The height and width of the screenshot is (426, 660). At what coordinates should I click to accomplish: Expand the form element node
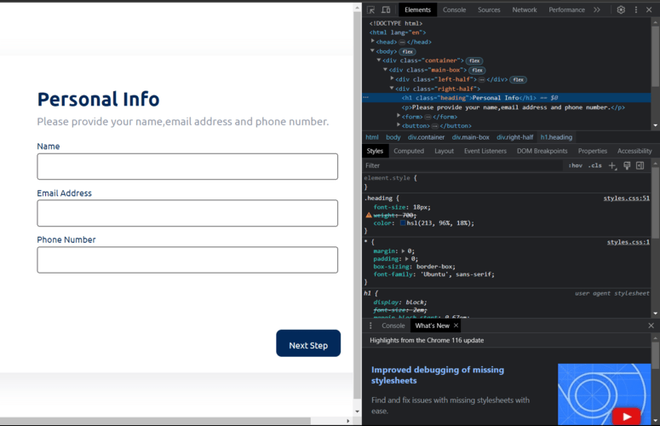[x=398, y=116]
